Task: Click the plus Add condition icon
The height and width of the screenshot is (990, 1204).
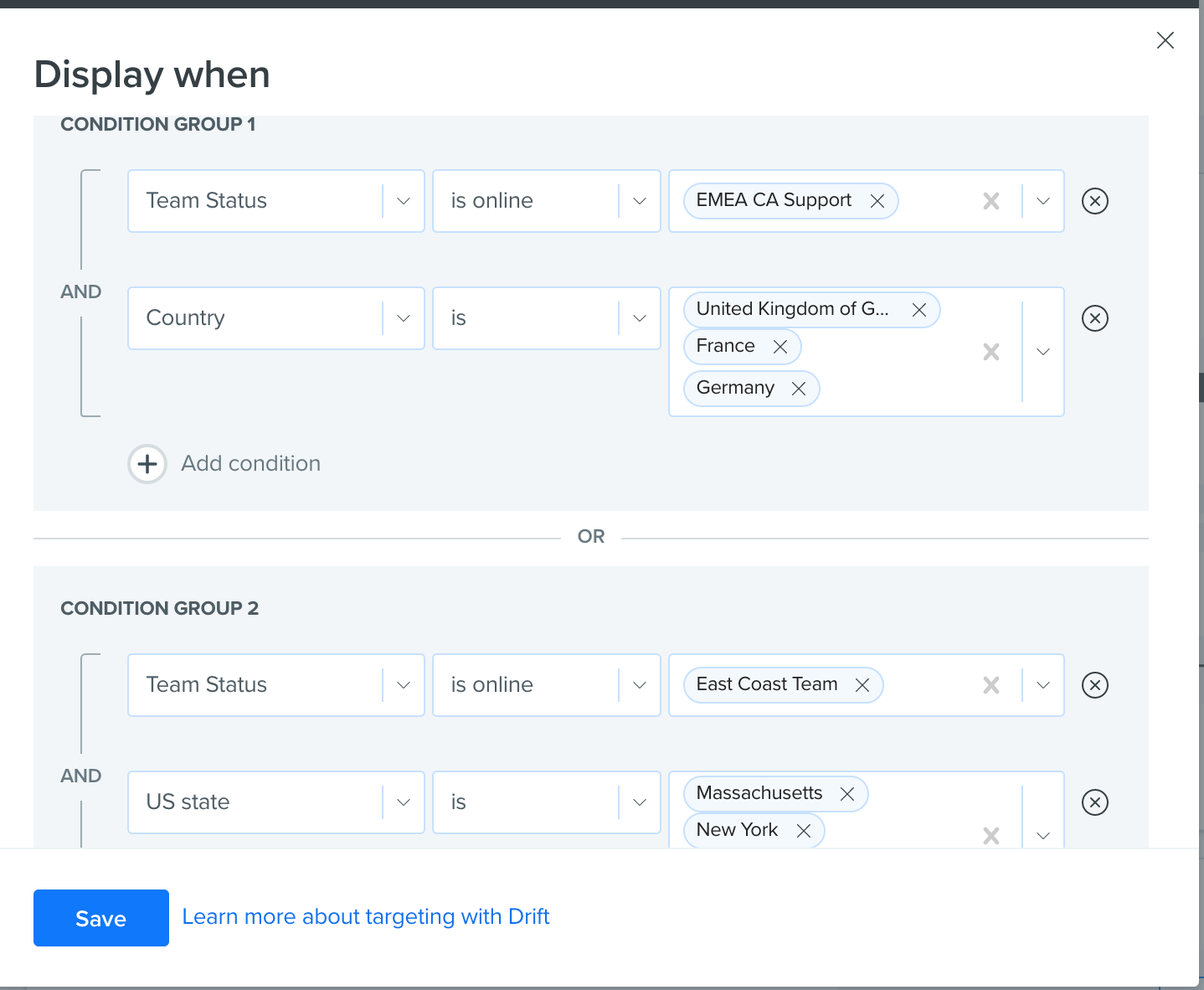Action: pyautogui.click(x=147, y=464)
